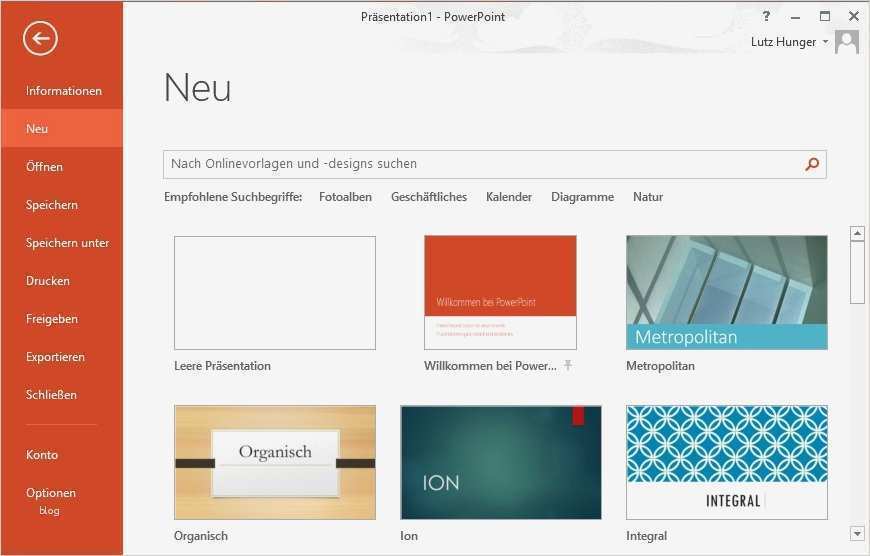Image resolution: width=870 pixels, height=556 pixels.
Task: Maximize the PowerPoint window
Action: 825,16
